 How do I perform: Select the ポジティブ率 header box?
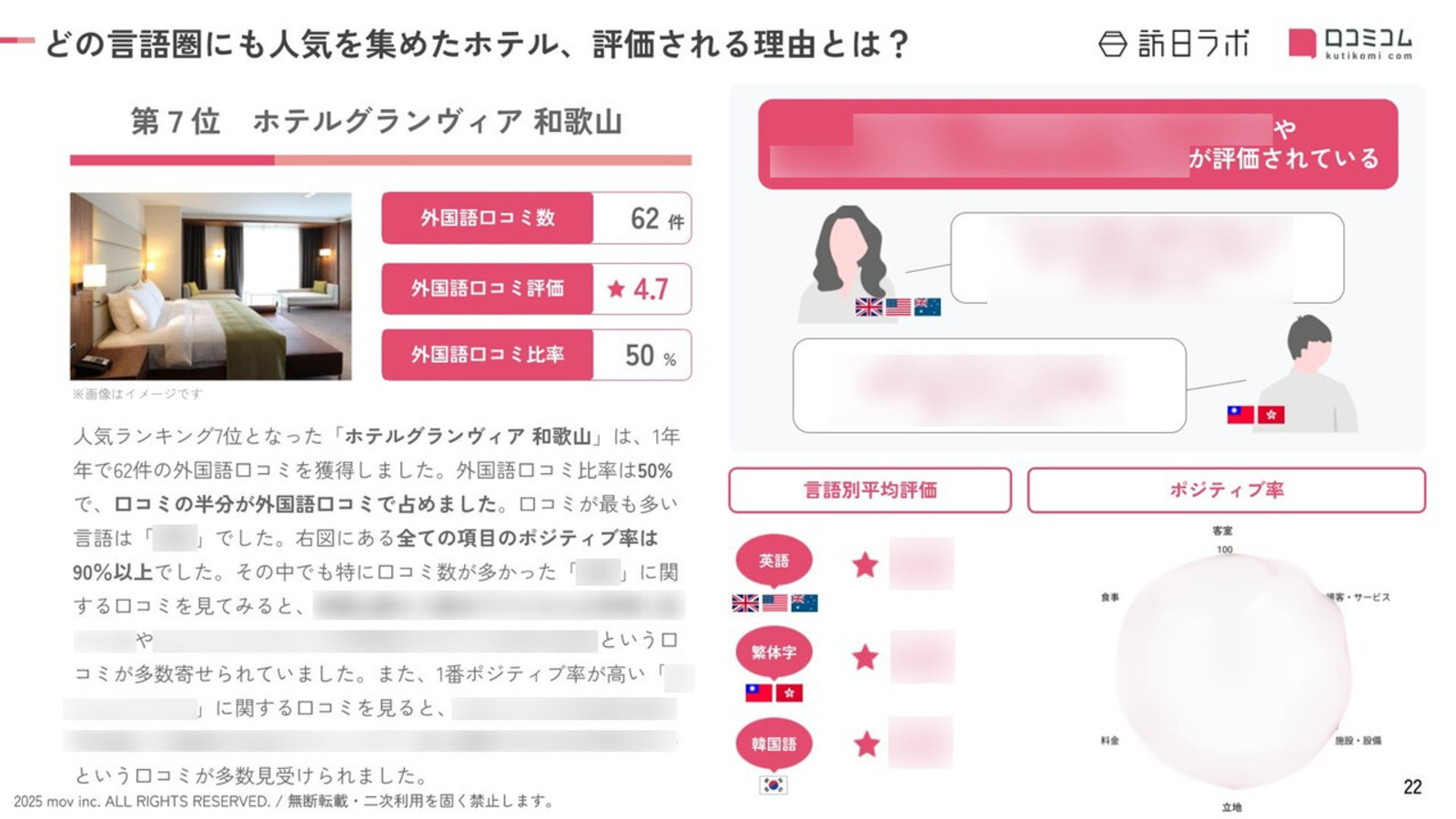(x=1226, y=490)
